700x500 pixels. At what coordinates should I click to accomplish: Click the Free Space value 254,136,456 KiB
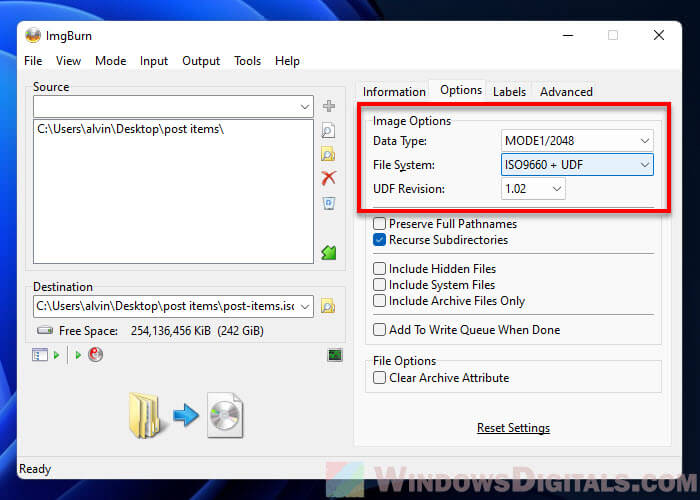click(x=171, y=331)
